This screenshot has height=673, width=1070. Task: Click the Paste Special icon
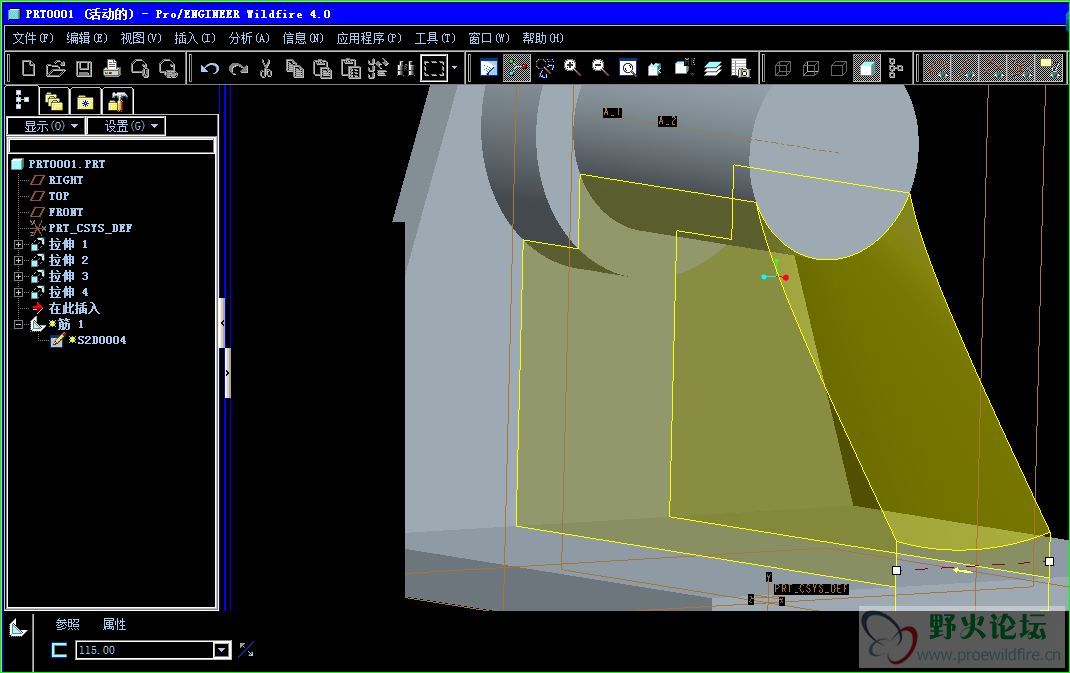pyautogui.click(x=350, y=68)
